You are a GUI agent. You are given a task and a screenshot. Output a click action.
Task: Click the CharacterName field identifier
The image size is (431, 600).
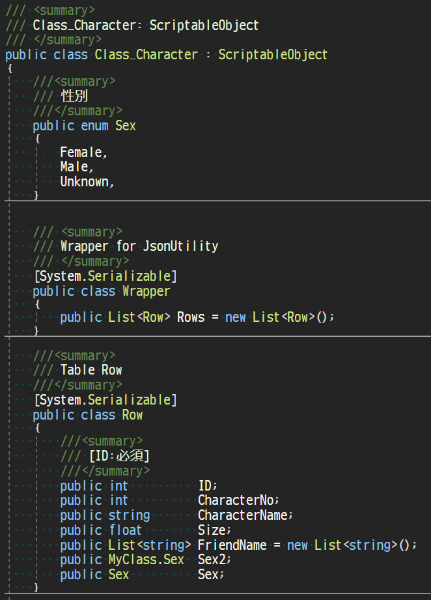point(243,515)
